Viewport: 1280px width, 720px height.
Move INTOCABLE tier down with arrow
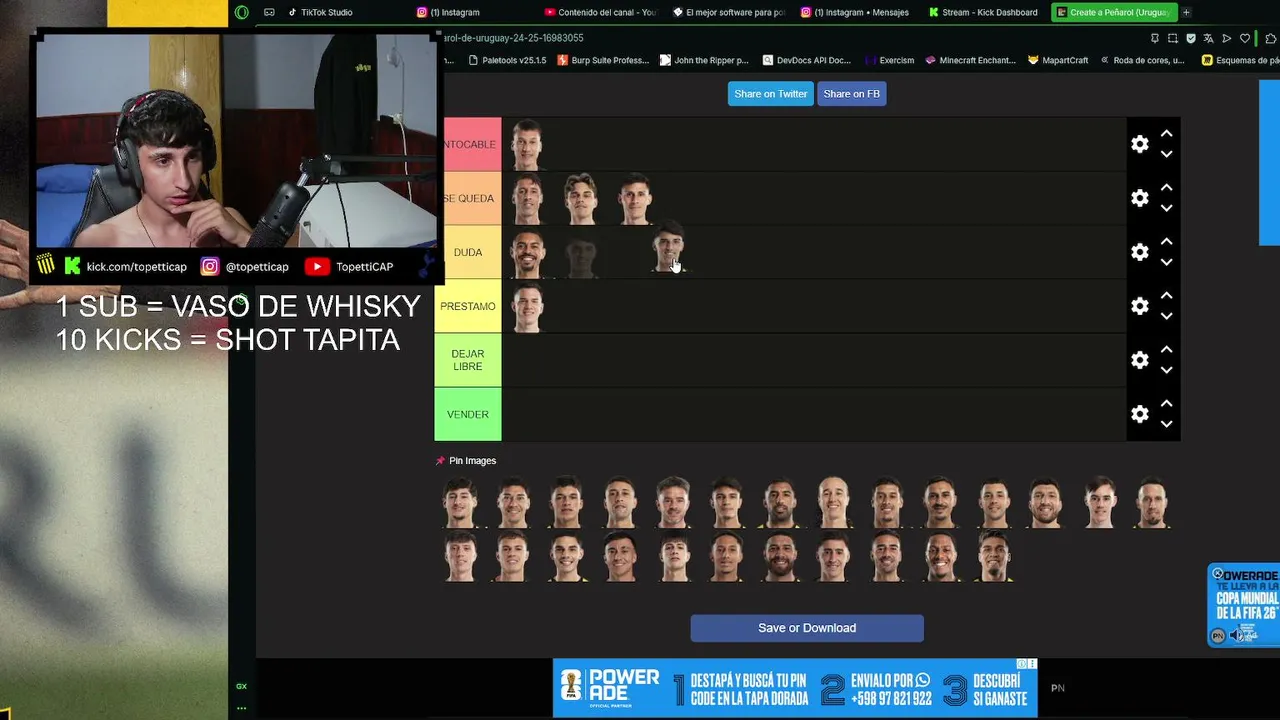tap(1166, 154)
